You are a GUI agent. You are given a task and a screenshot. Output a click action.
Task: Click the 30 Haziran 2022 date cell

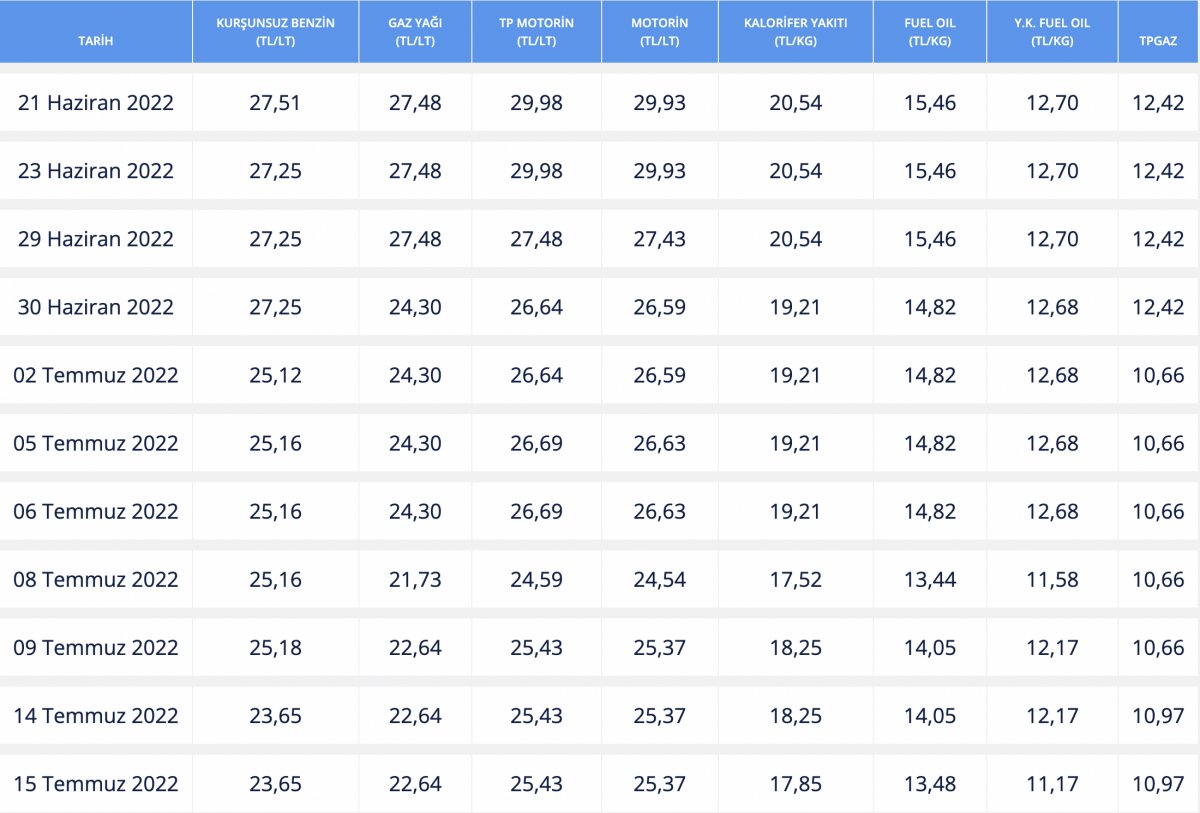point(96,307)
